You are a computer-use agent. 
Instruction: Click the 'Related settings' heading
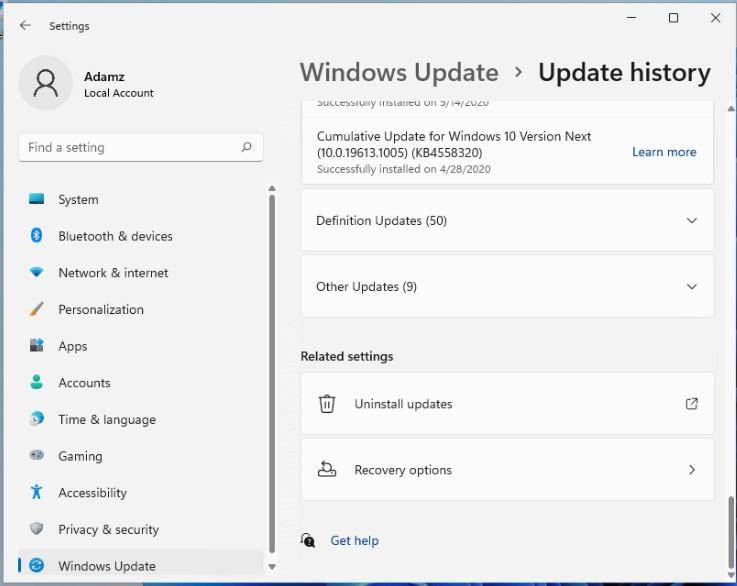pos(347,356)
